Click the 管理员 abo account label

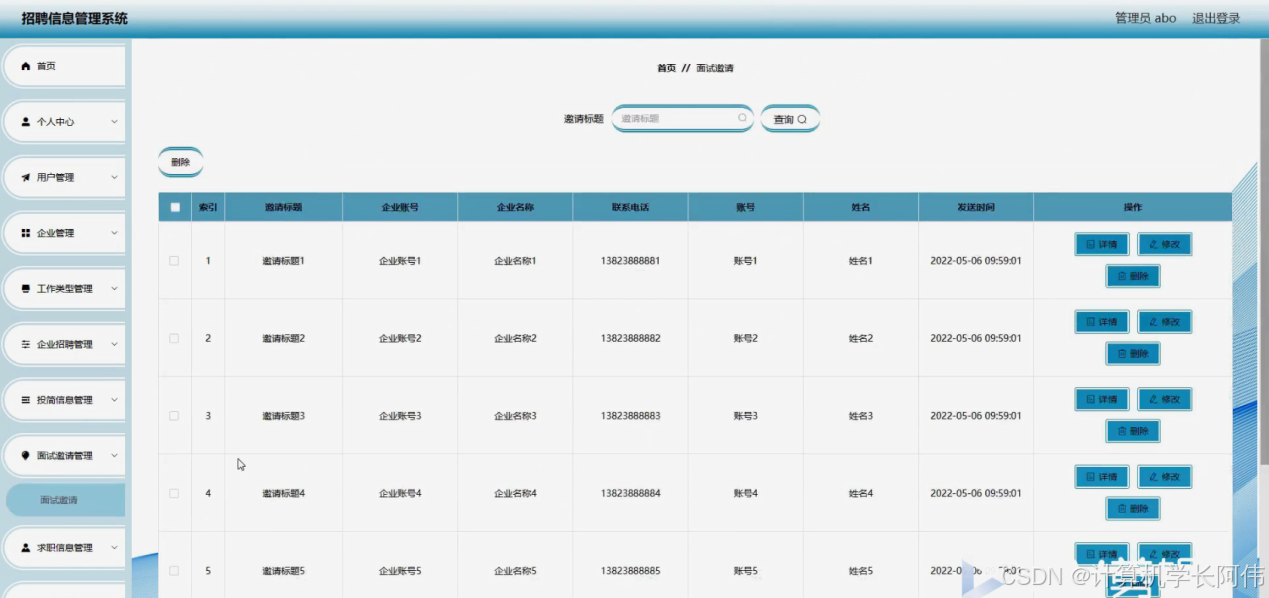(x=1146, y=18)
